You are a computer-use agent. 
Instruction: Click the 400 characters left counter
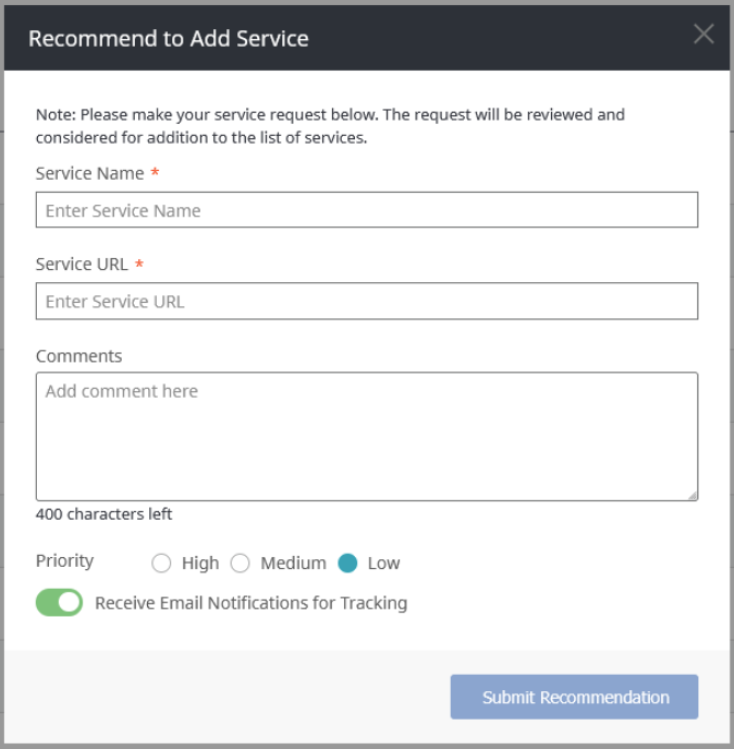(104, 514)
